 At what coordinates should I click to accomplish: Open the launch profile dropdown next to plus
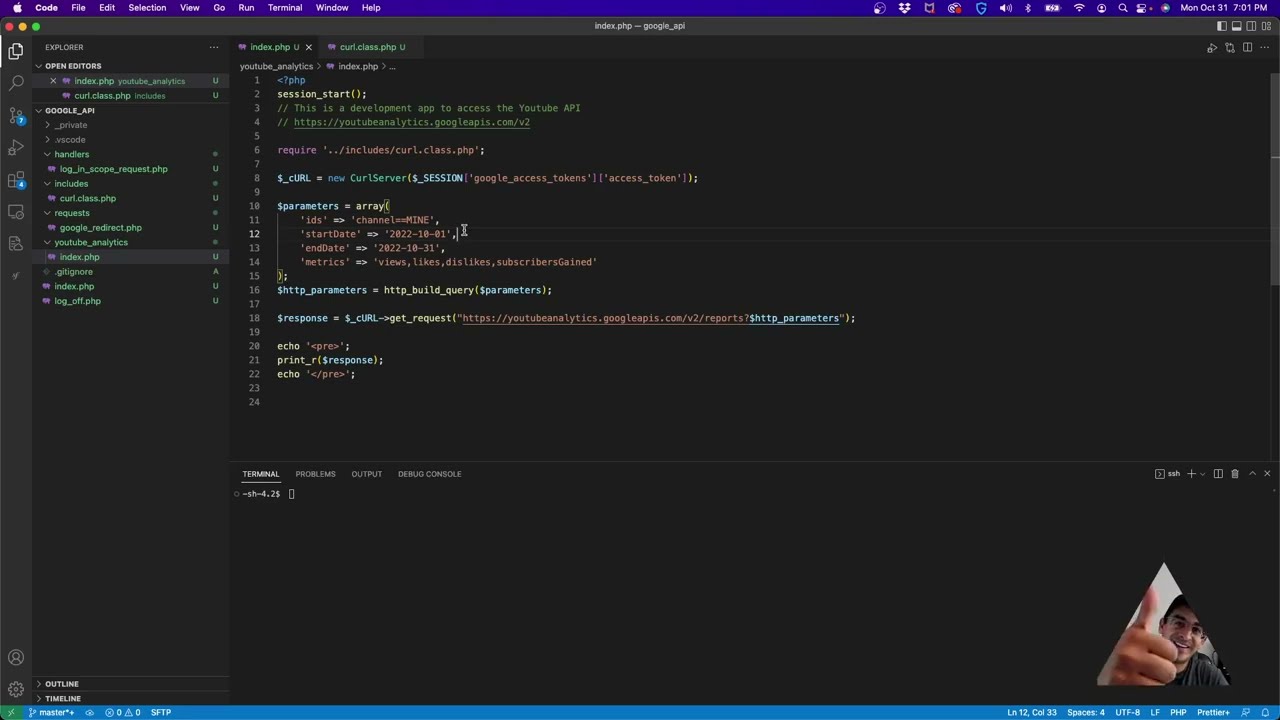click(x=1203, y=474)
